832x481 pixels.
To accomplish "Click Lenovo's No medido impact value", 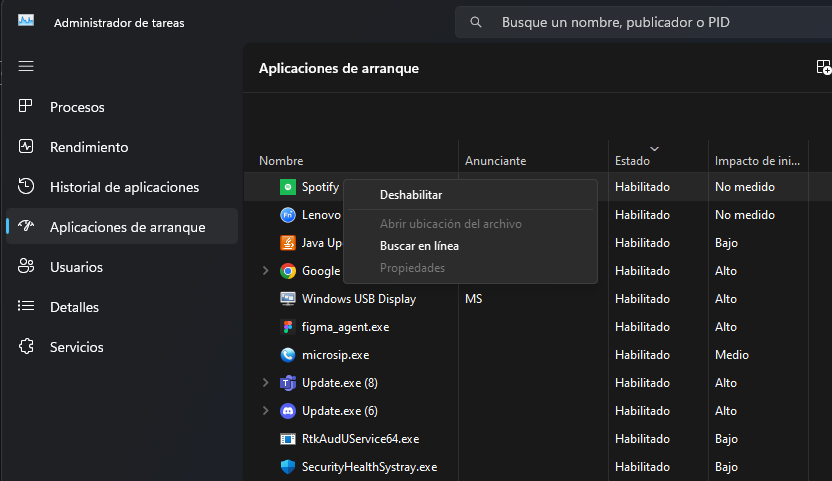I will 744,215.
